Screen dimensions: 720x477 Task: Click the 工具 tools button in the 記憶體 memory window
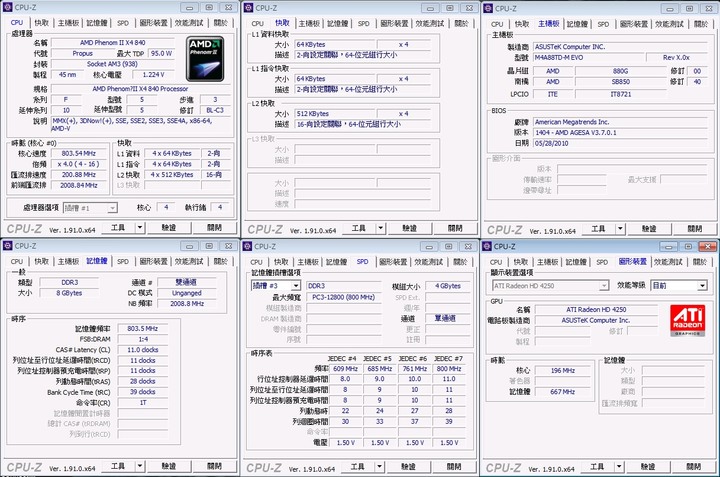pyautogui.click(x=118, y=466)
